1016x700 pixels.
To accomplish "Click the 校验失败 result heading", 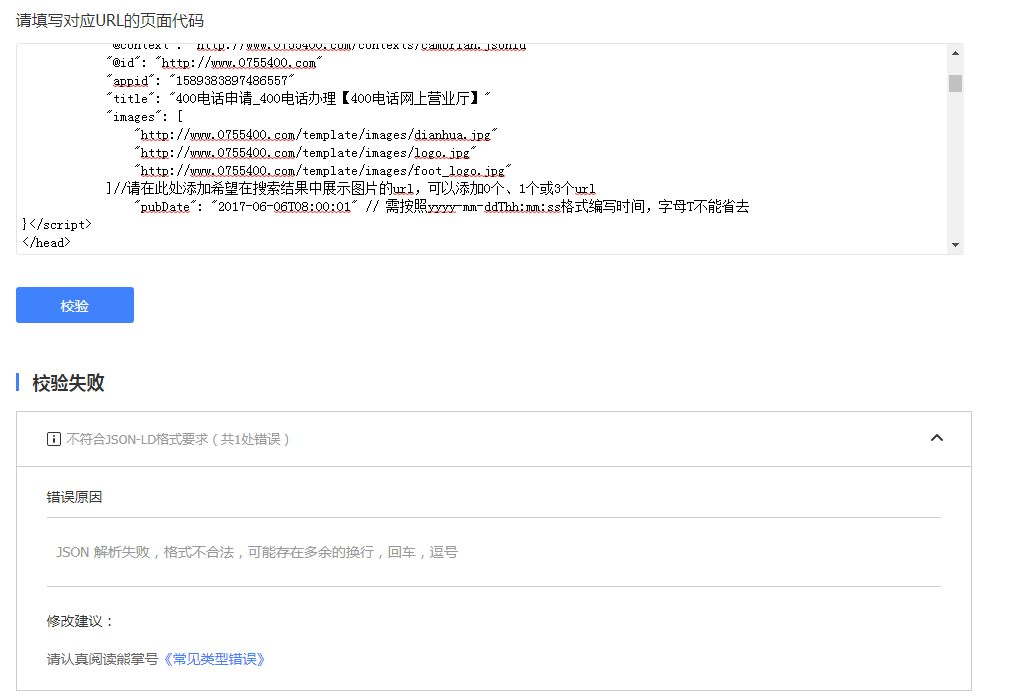I will pos(68,383).
